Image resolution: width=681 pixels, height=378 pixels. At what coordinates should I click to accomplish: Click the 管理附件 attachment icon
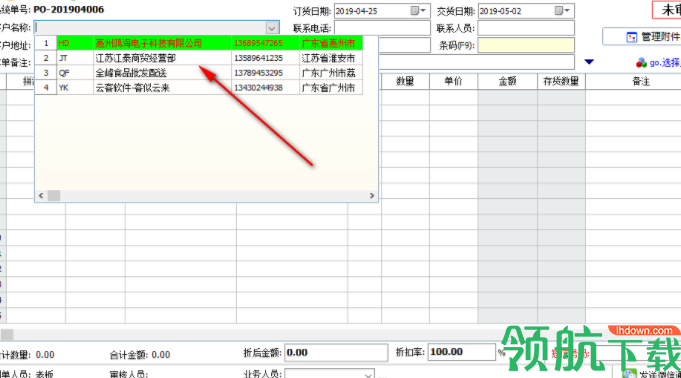tap(631, 37)
